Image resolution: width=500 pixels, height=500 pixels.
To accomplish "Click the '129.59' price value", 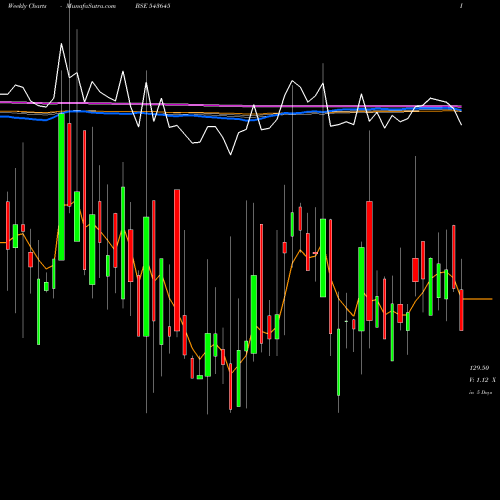I will pos(479,368).
